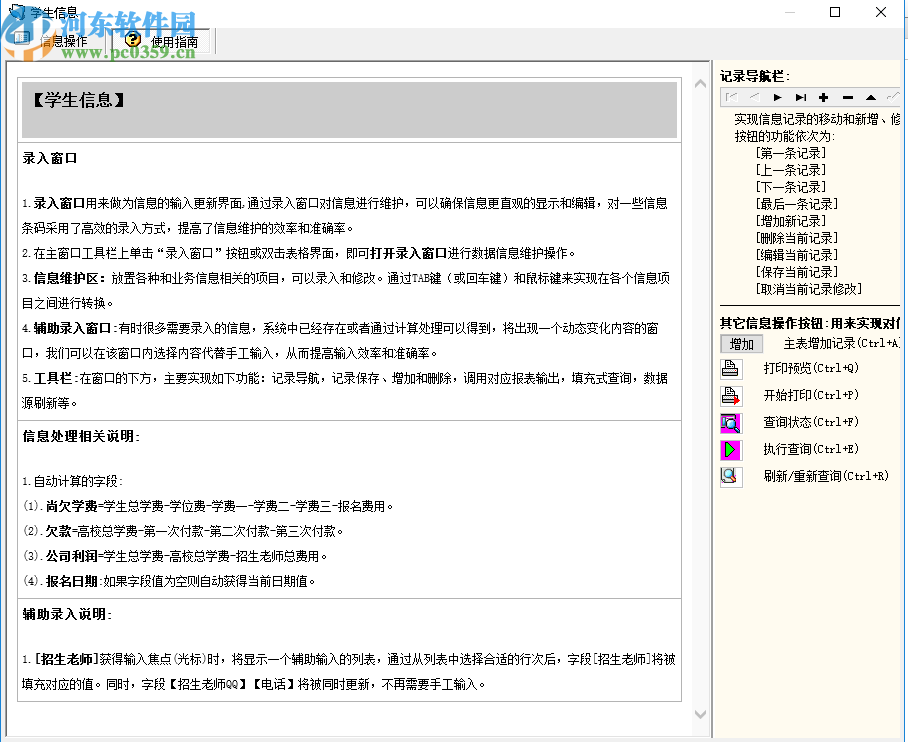The image size is (908, 742).
Task: Click the start print icon
Action: (x=729, y=395)
